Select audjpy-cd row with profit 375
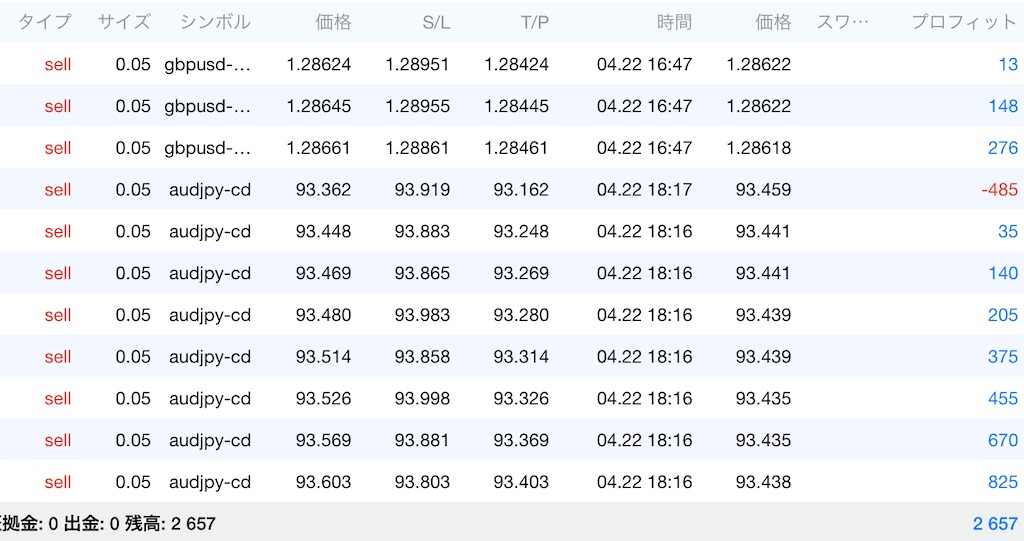1024x541 pixels. pos(512,357)
